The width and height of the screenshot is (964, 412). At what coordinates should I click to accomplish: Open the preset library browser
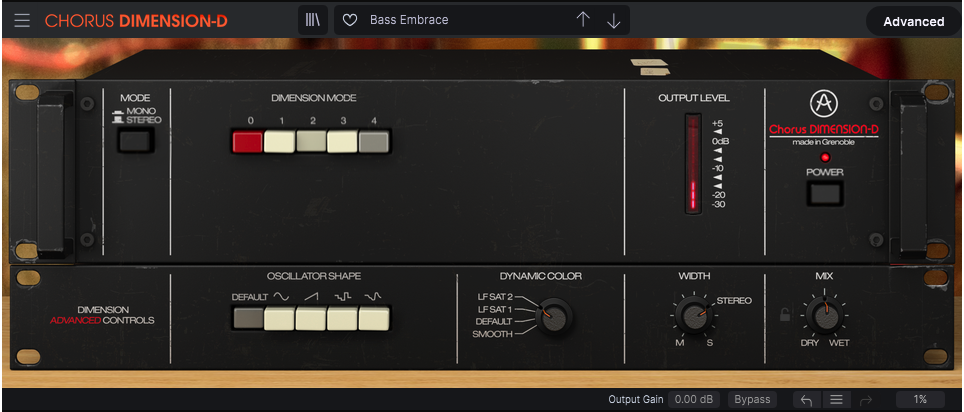tap(313, 20)
